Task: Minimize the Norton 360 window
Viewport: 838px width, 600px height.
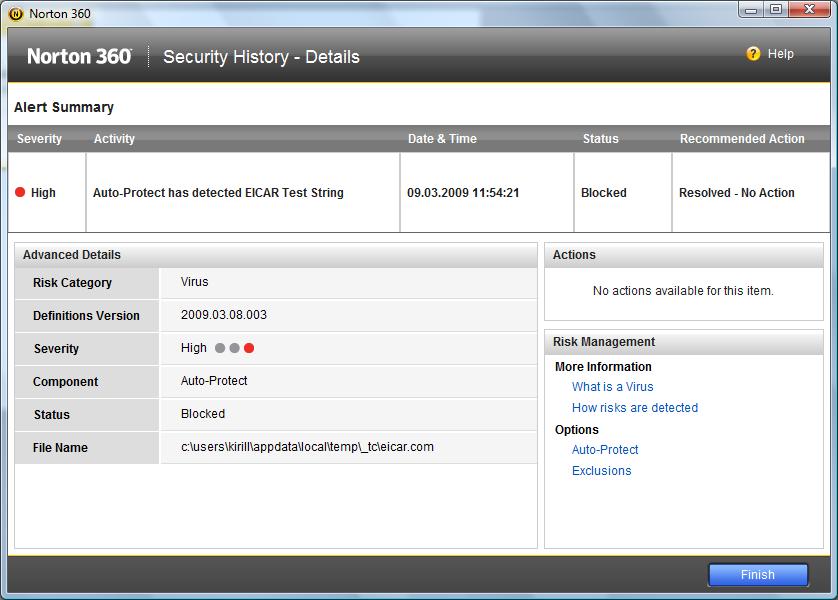Action: point(751,10)
